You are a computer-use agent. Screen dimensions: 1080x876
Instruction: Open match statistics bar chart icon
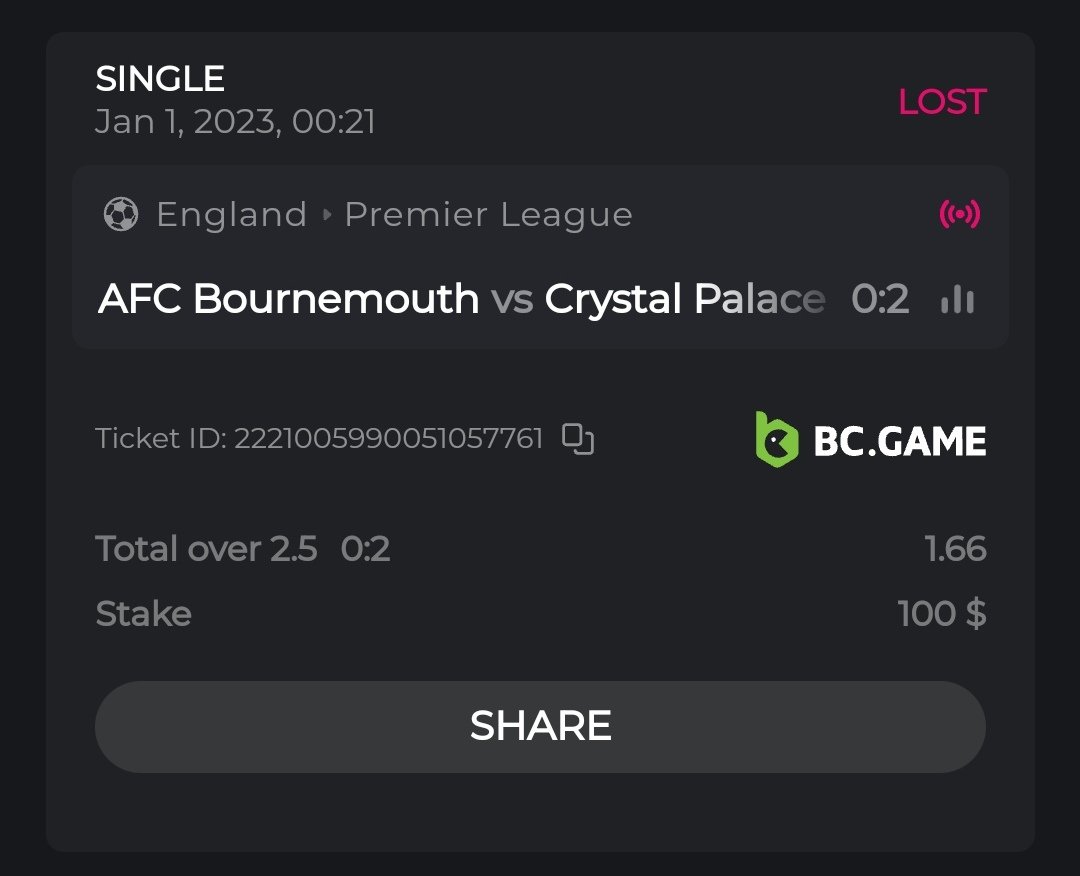tap(957, 299)
